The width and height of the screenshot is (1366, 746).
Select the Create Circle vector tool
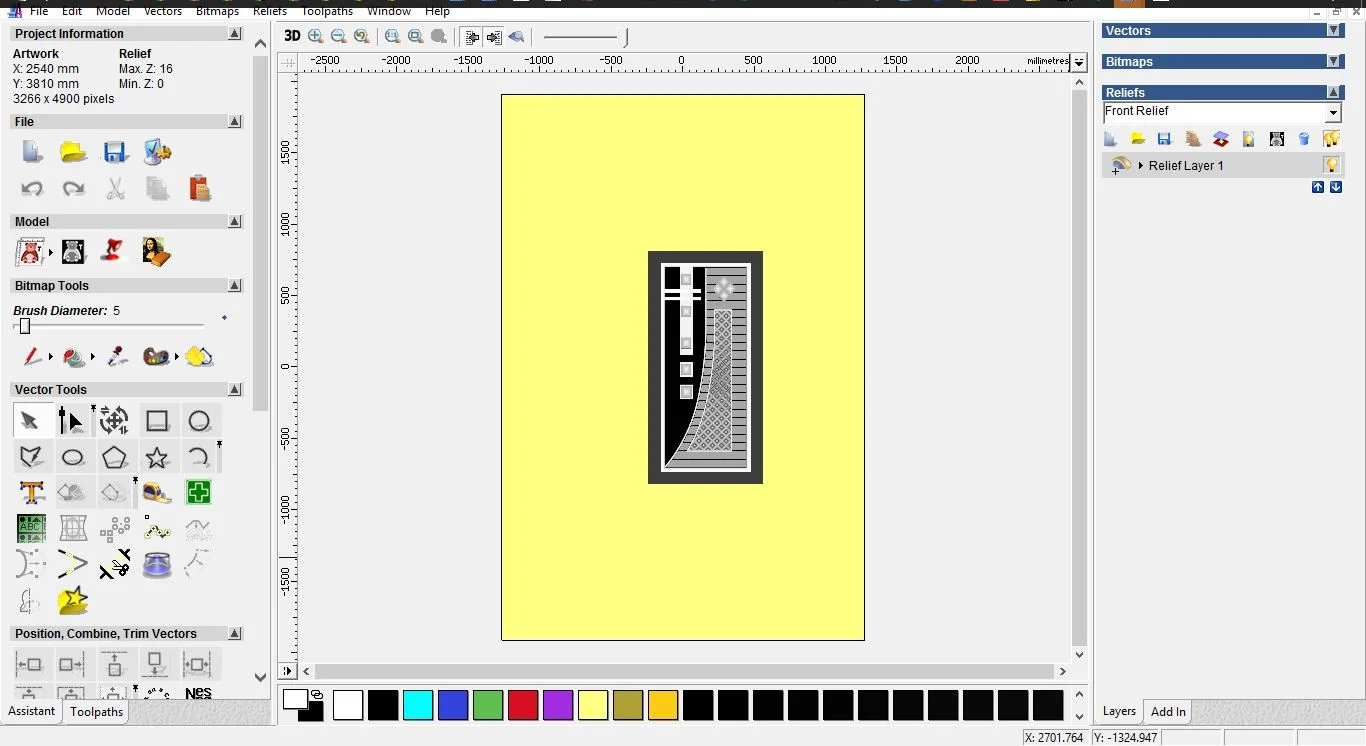[199, 421]
